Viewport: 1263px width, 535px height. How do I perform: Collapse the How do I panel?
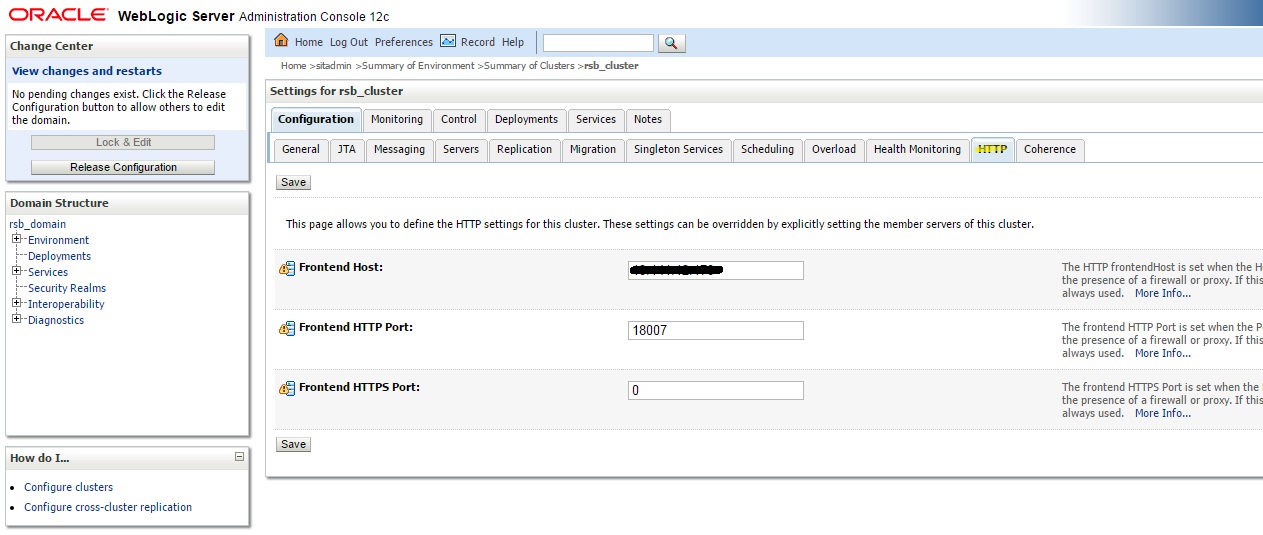[x=239, y=457]
